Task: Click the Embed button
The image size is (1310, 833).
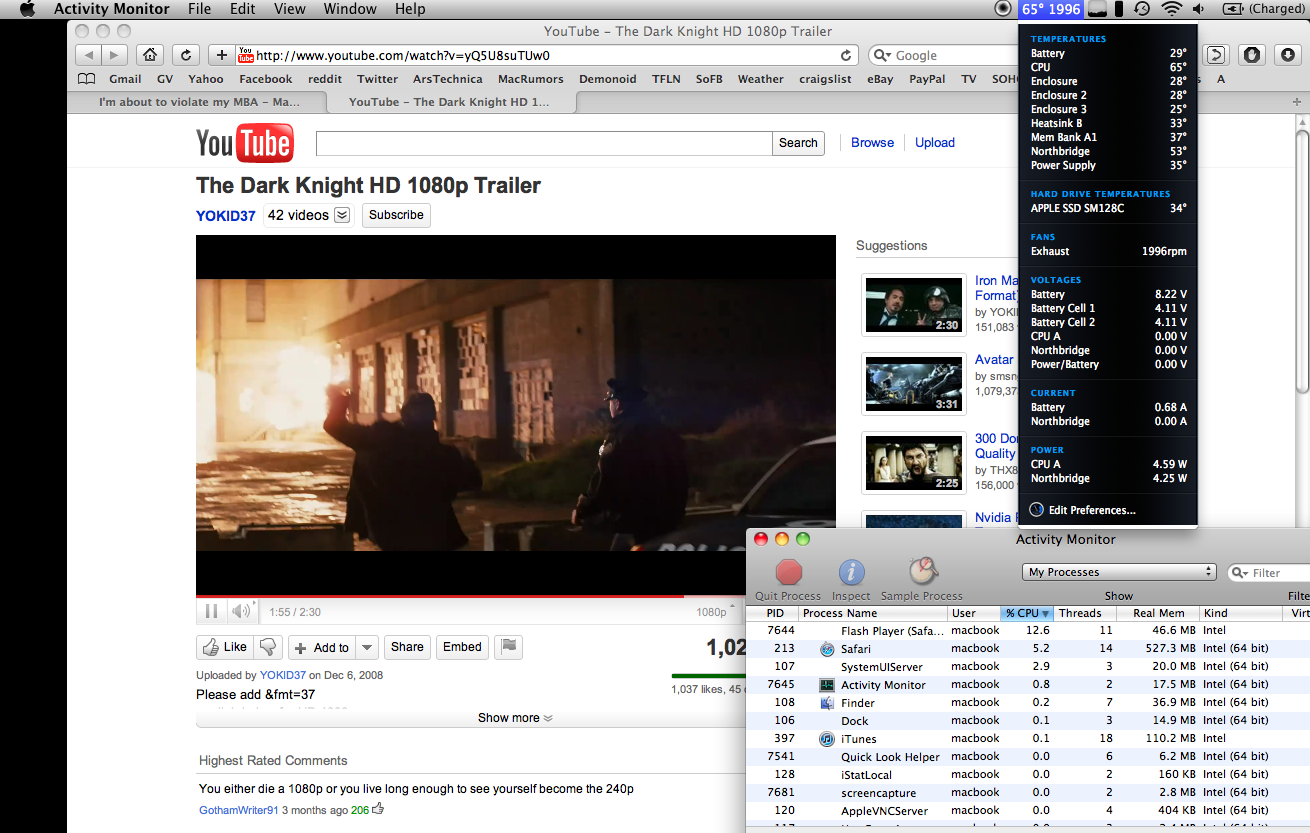Action: point(462,647)
